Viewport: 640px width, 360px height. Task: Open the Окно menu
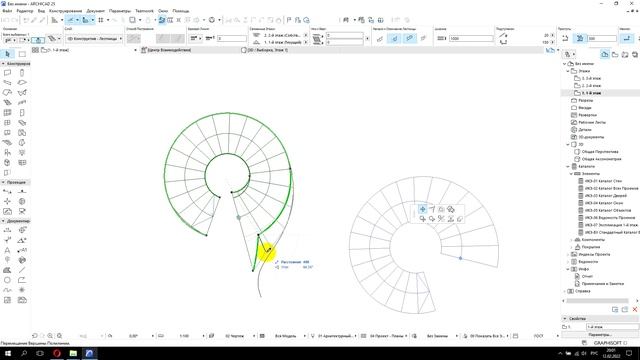163,11
